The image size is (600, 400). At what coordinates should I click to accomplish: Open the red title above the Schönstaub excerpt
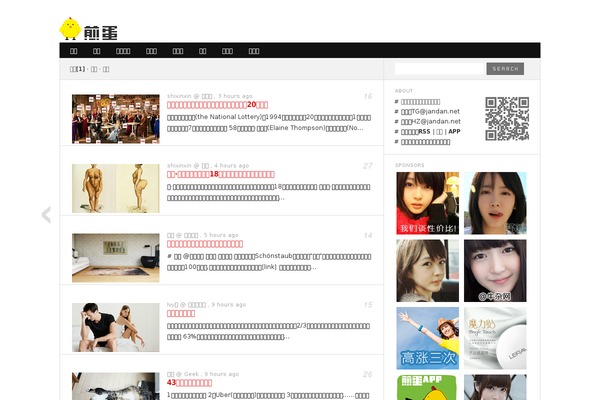(x=205, y=244)
